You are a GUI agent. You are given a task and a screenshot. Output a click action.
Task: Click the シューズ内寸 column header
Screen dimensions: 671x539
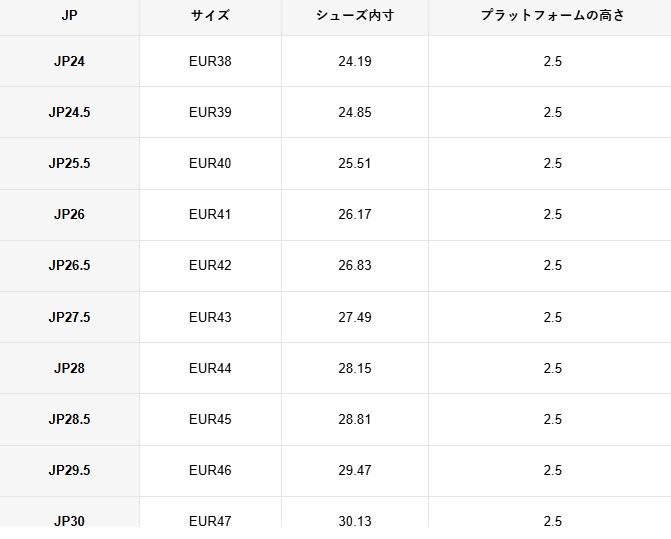[x=355, y=16]
